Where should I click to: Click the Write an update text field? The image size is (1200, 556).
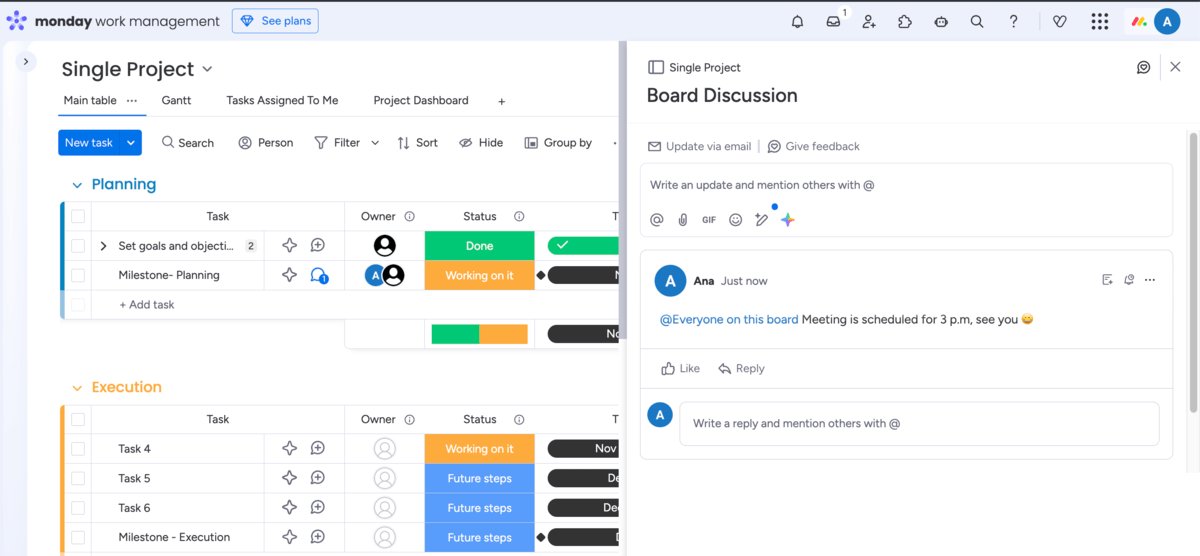point(906,186)
